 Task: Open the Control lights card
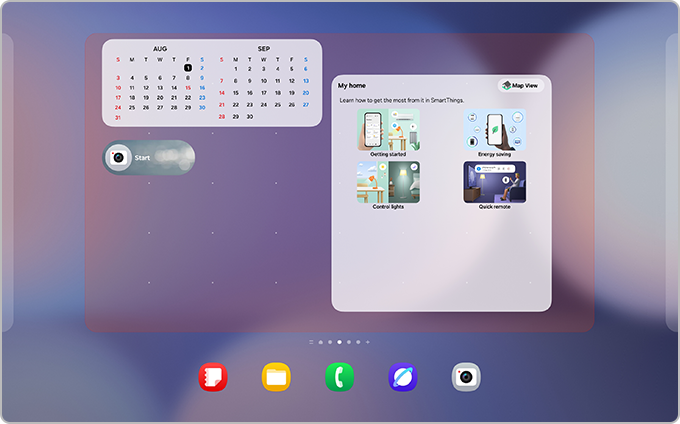[388, 186]
